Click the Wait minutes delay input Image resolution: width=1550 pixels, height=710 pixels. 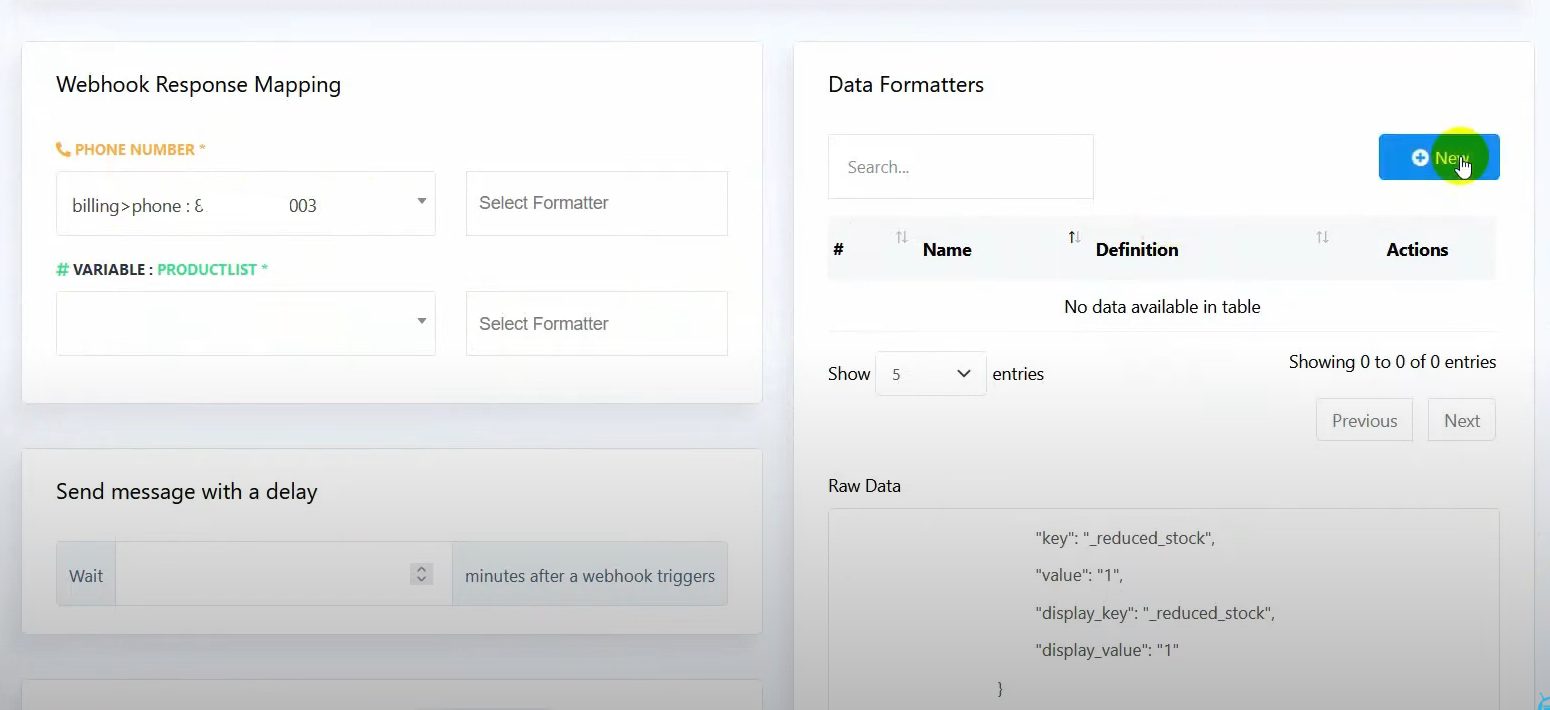[262, 575]
